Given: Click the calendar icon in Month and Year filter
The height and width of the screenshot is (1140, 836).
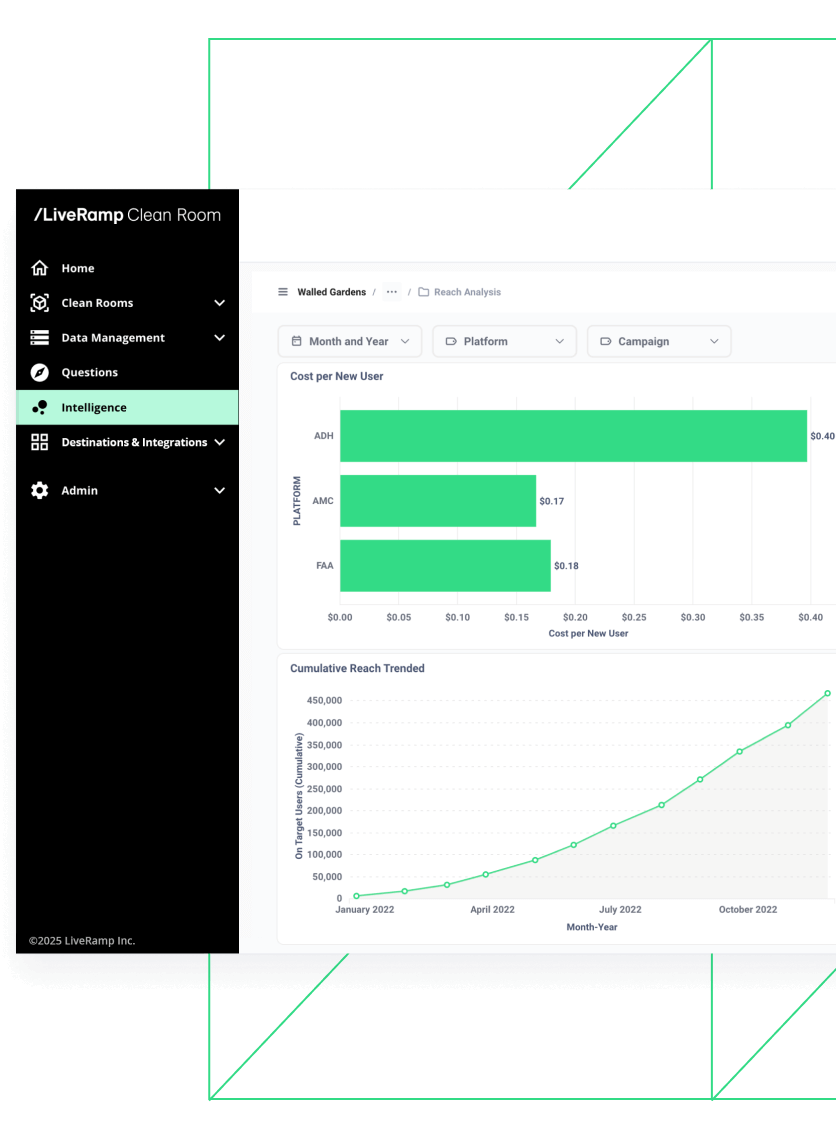Looking at the screenshot, I should coord(297,341).
